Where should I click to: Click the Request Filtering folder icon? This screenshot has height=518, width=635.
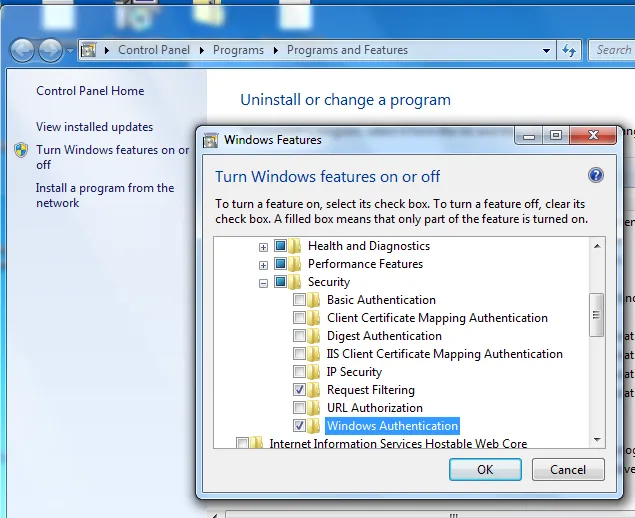coord(313,390)
